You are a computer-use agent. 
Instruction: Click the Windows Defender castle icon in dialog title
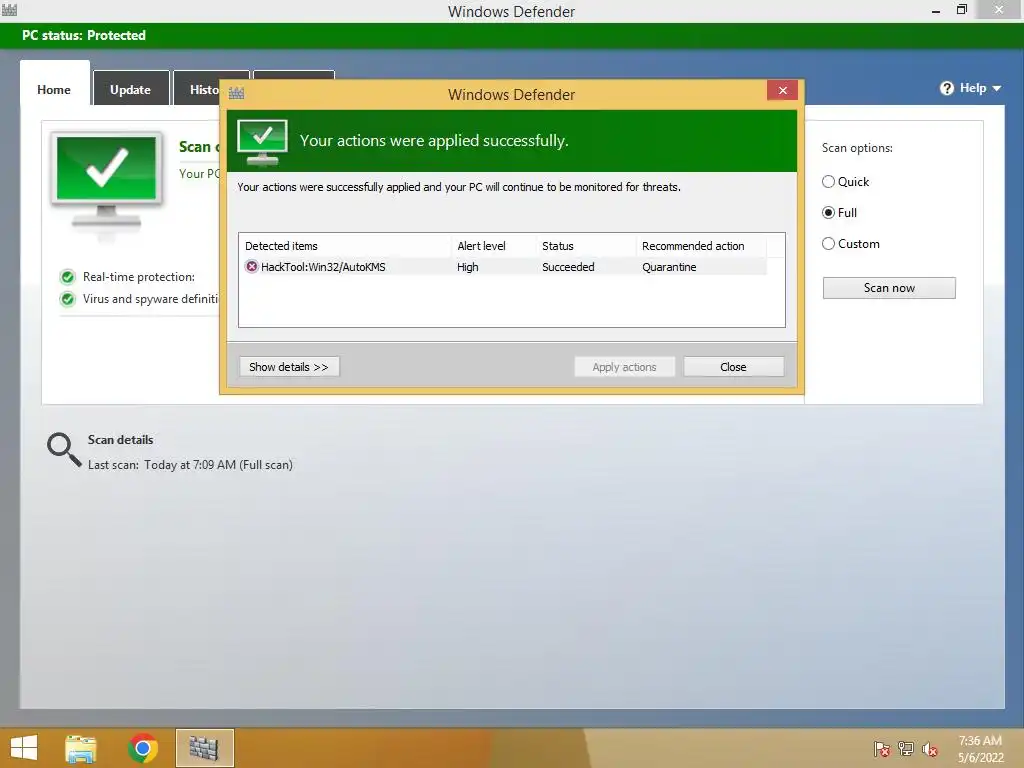(x=236, y=93)
